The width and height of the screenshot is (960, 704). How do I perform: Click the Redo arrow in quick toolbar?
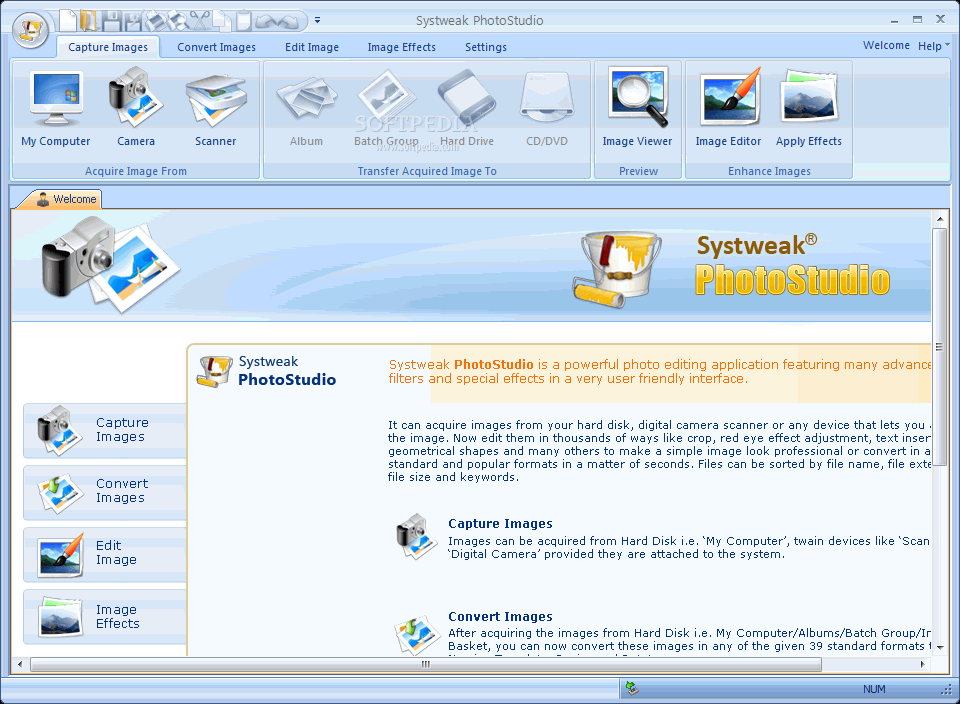(288, 21)
